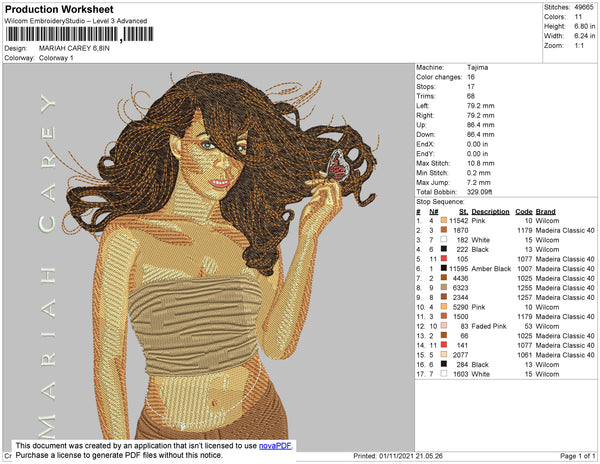This screenshot has height=464, width=600.
Task: Click the 'Code' column header
Action: (523, 212)
